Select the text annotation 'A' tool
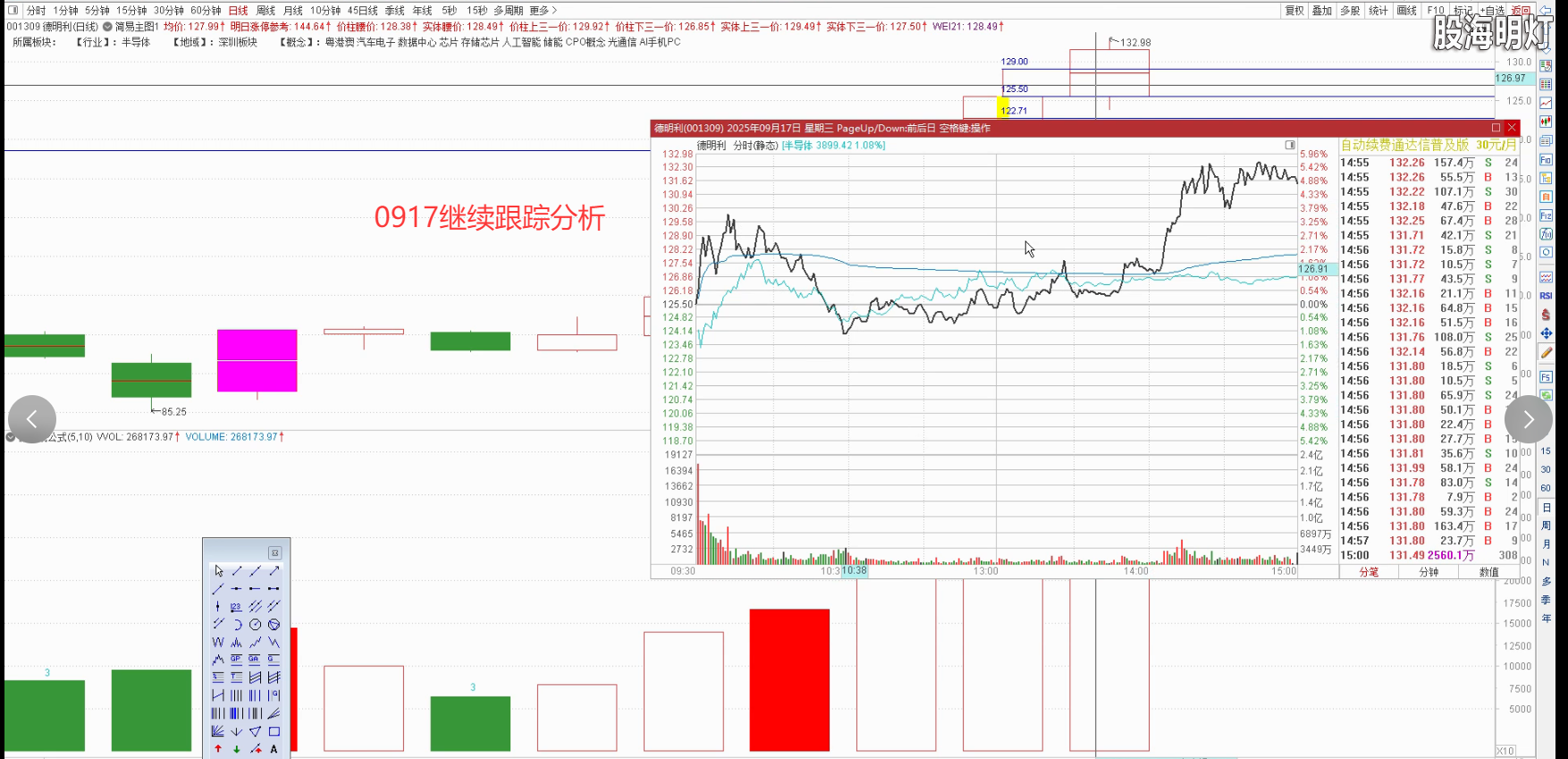This screenshot has height=759, width=1568. coord(274,749)
